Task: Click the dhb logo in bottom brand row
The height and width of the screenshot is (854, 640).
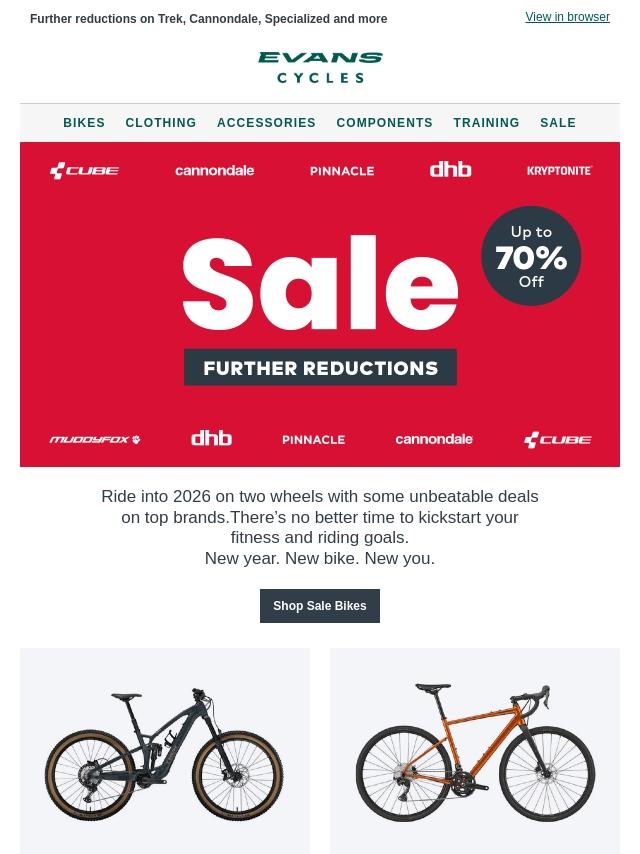Action: (211, 438)
